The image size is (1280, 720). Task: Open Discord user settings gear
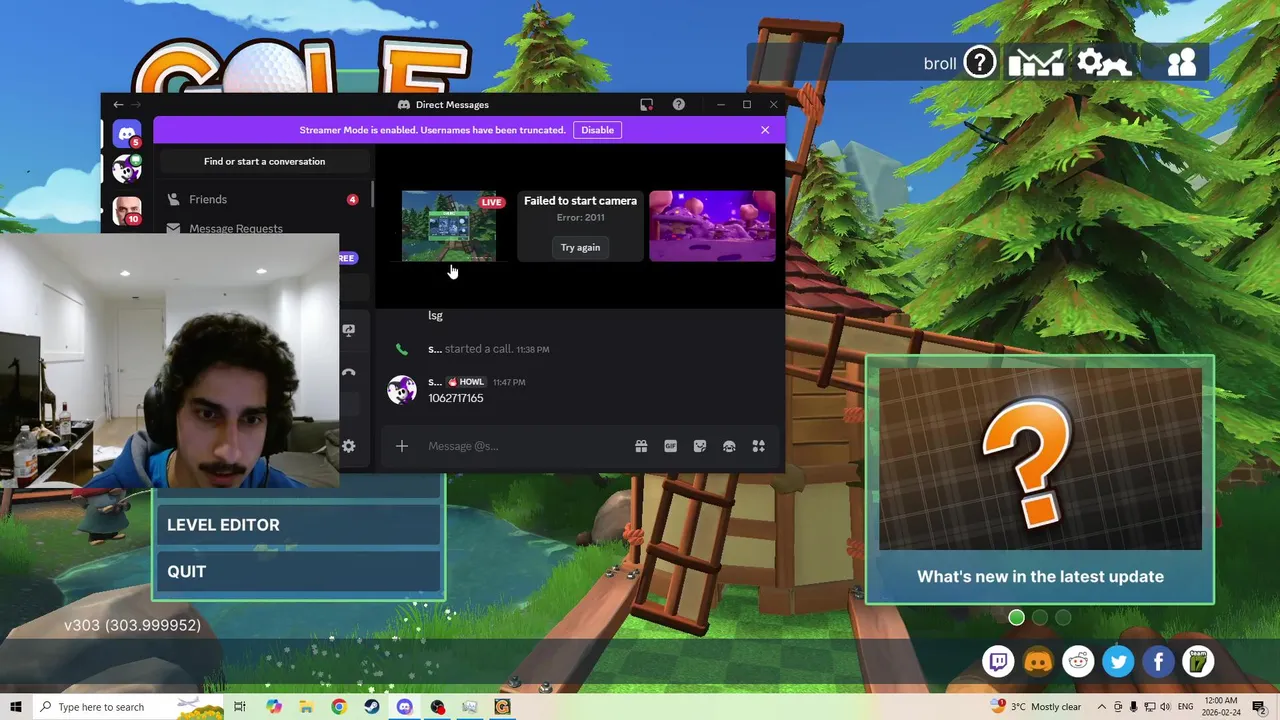(348, 446)
